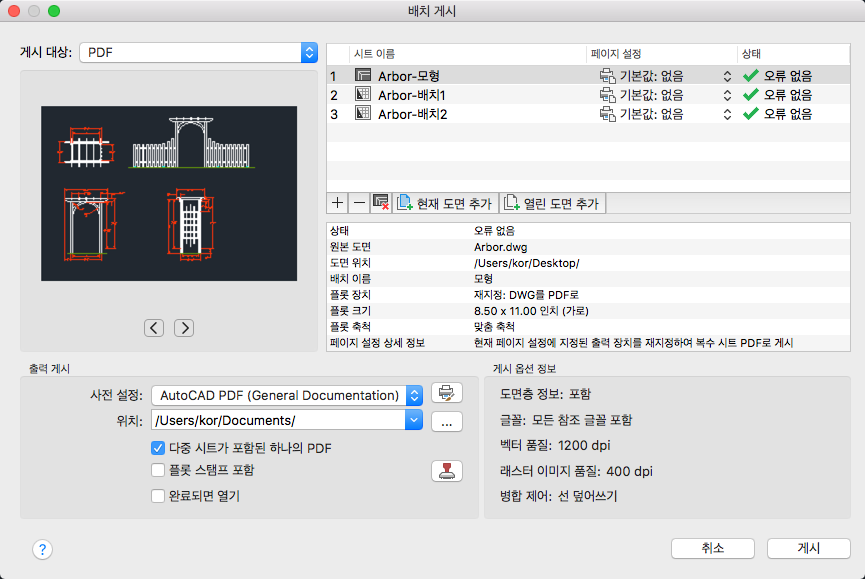Screen dimensions: 865x579
Task: Add open drawings with 열린 도면 추가
Action: coord(552,203)
